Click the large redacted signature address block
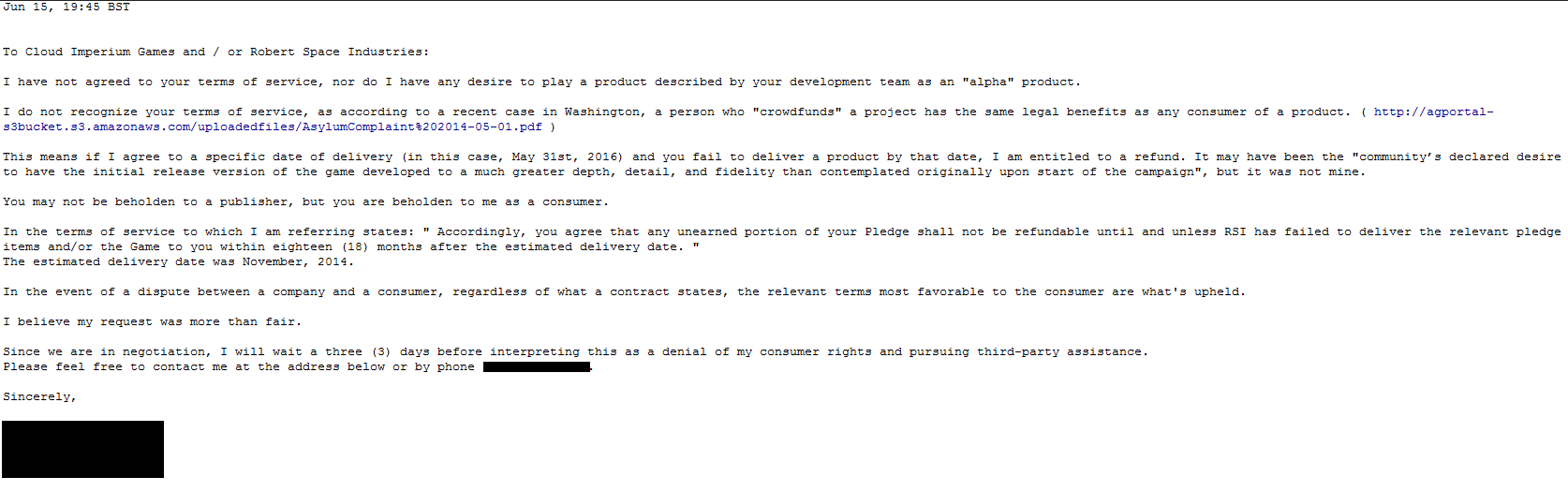 [x=82, y=449]
